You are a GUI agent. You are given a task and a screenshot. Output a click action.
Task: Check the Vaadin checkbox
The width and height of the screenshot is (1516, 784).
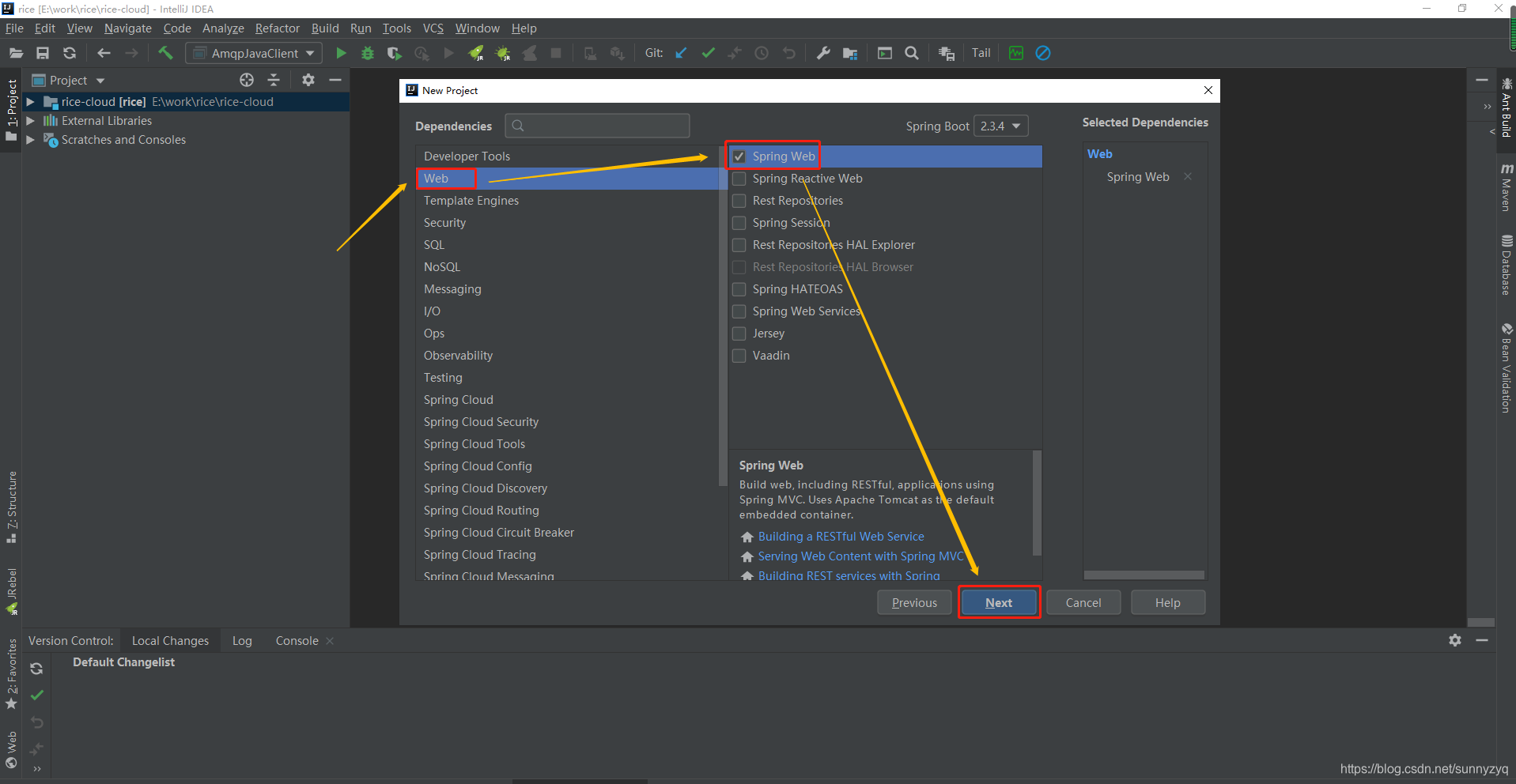coord(739,356)
